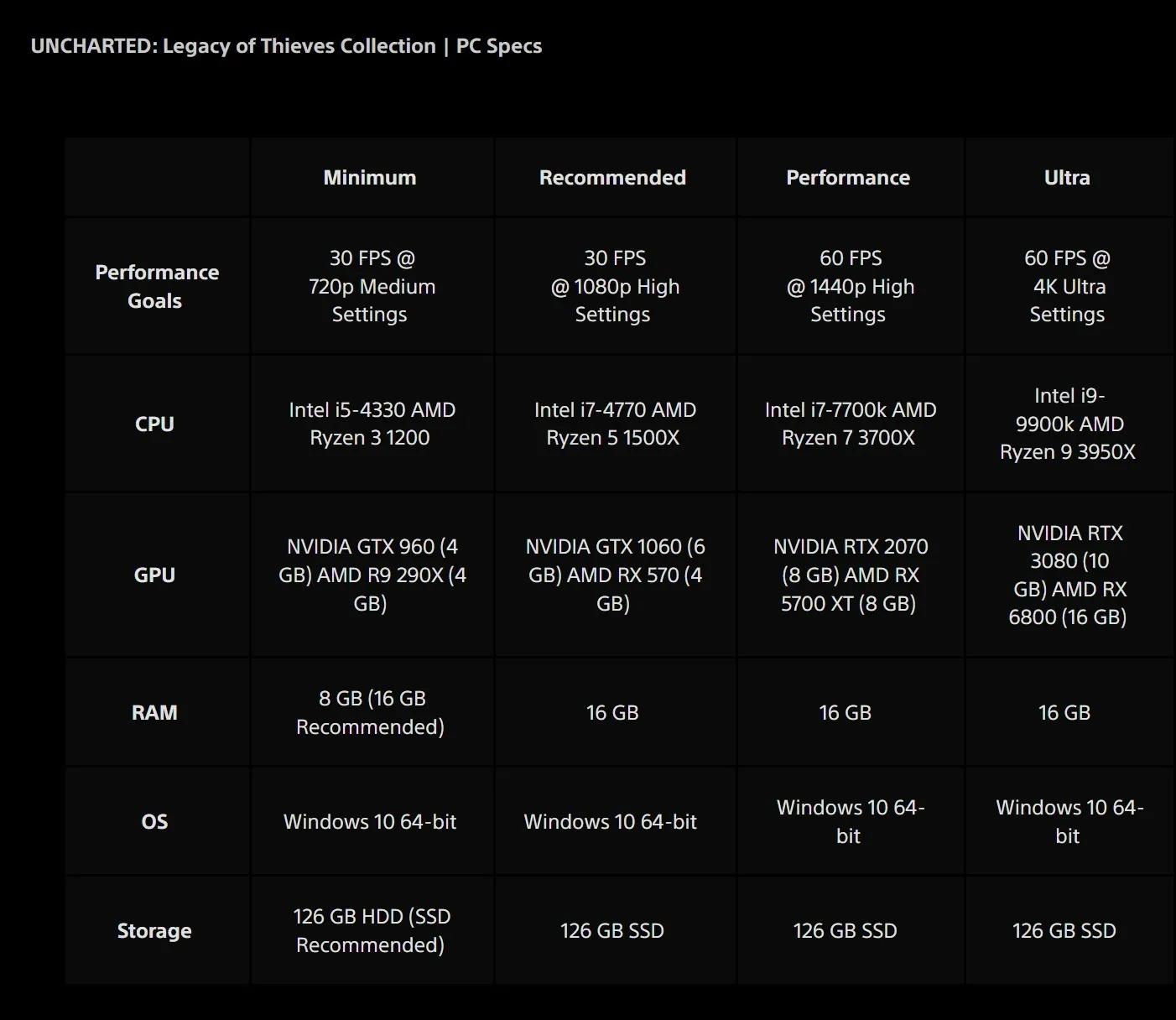Click the NVIDIA RTX 2070 GPU cell

pos(849,575)
